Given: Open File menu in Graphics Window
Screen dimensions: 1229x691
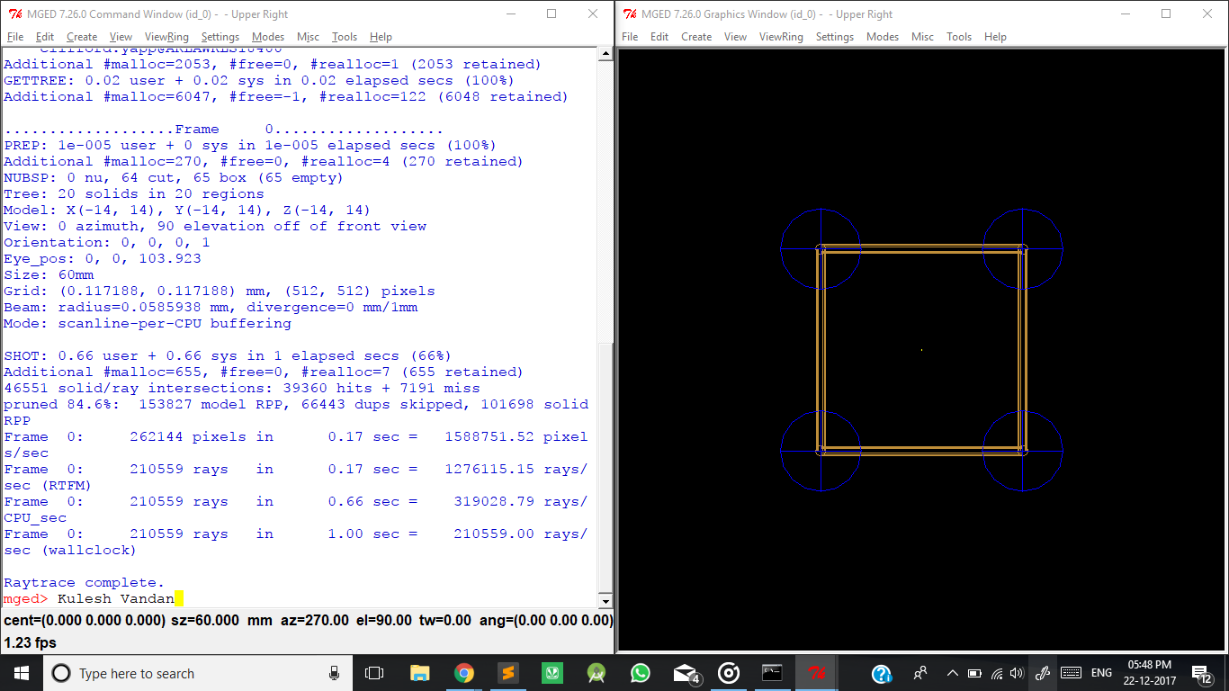Looking at the screenshot, I should click(629, 37).
